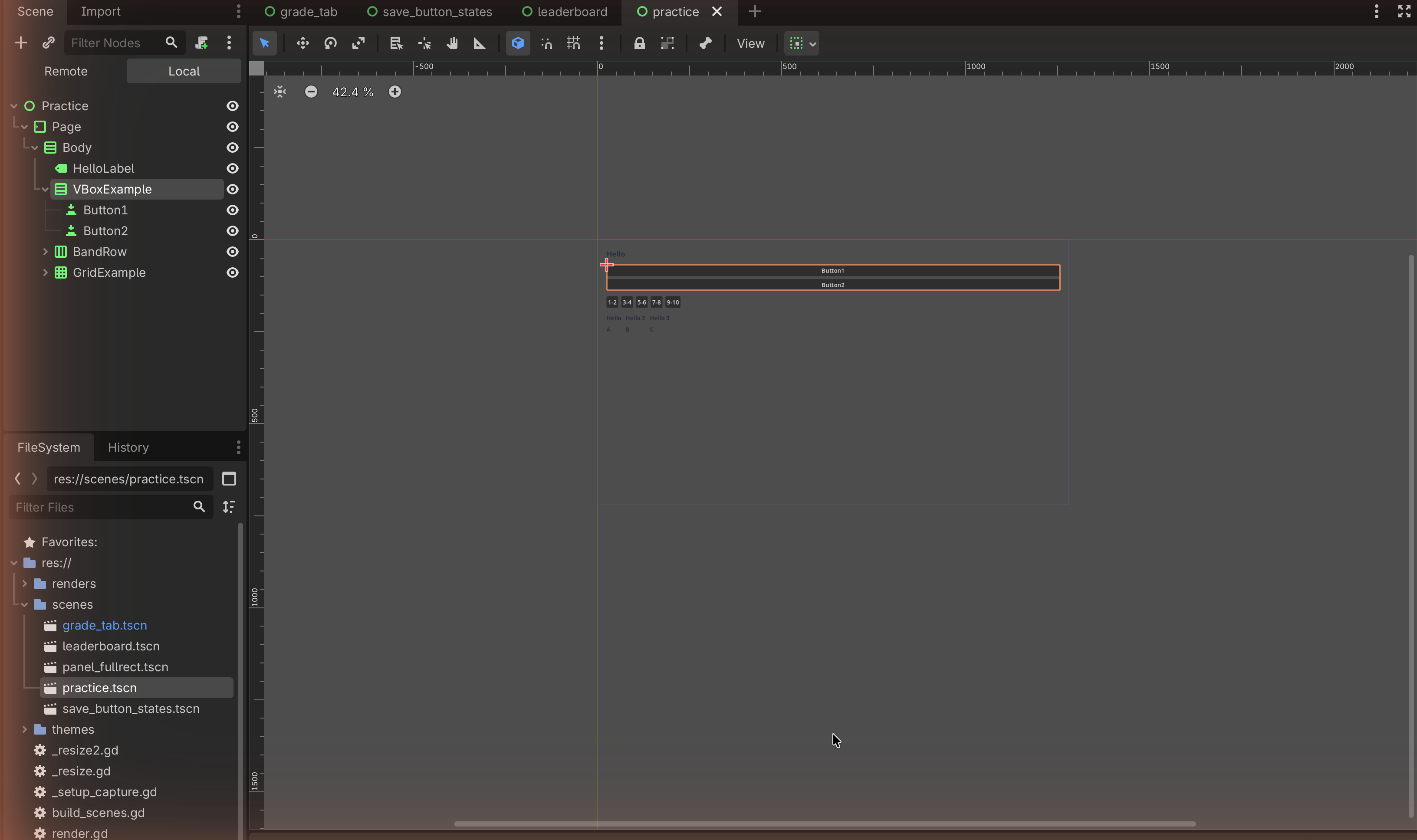
Task: Click the list select tool icon
Action: (x=396, y=43)
